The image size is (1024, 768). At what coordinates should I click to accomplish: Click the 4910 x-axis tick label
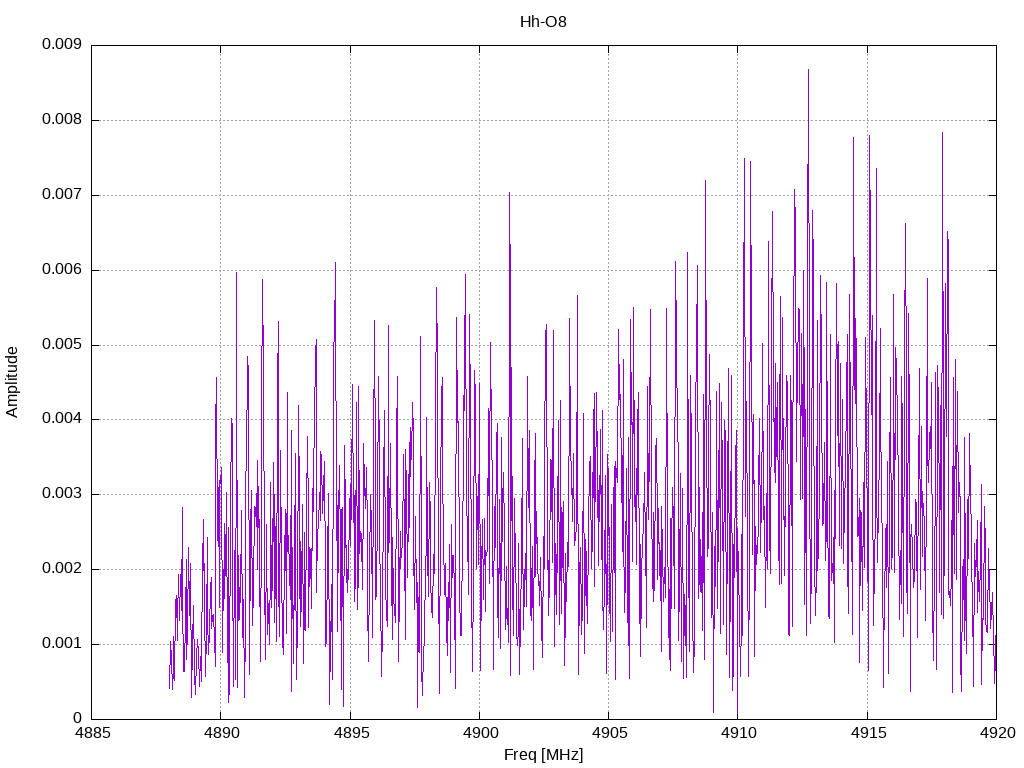pos(739,733)
